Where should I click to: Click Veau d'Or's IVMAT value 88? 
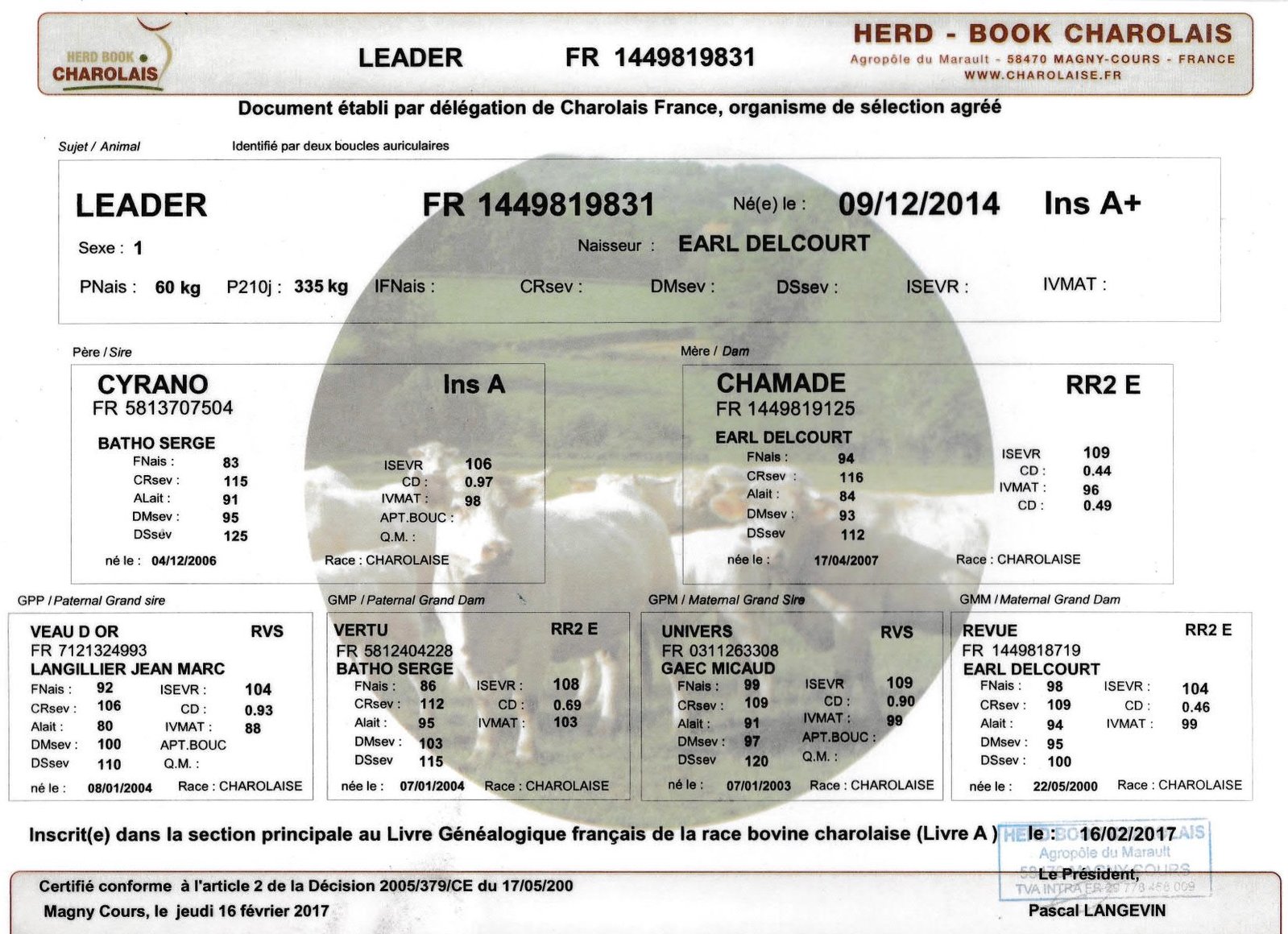coord(253,729)
